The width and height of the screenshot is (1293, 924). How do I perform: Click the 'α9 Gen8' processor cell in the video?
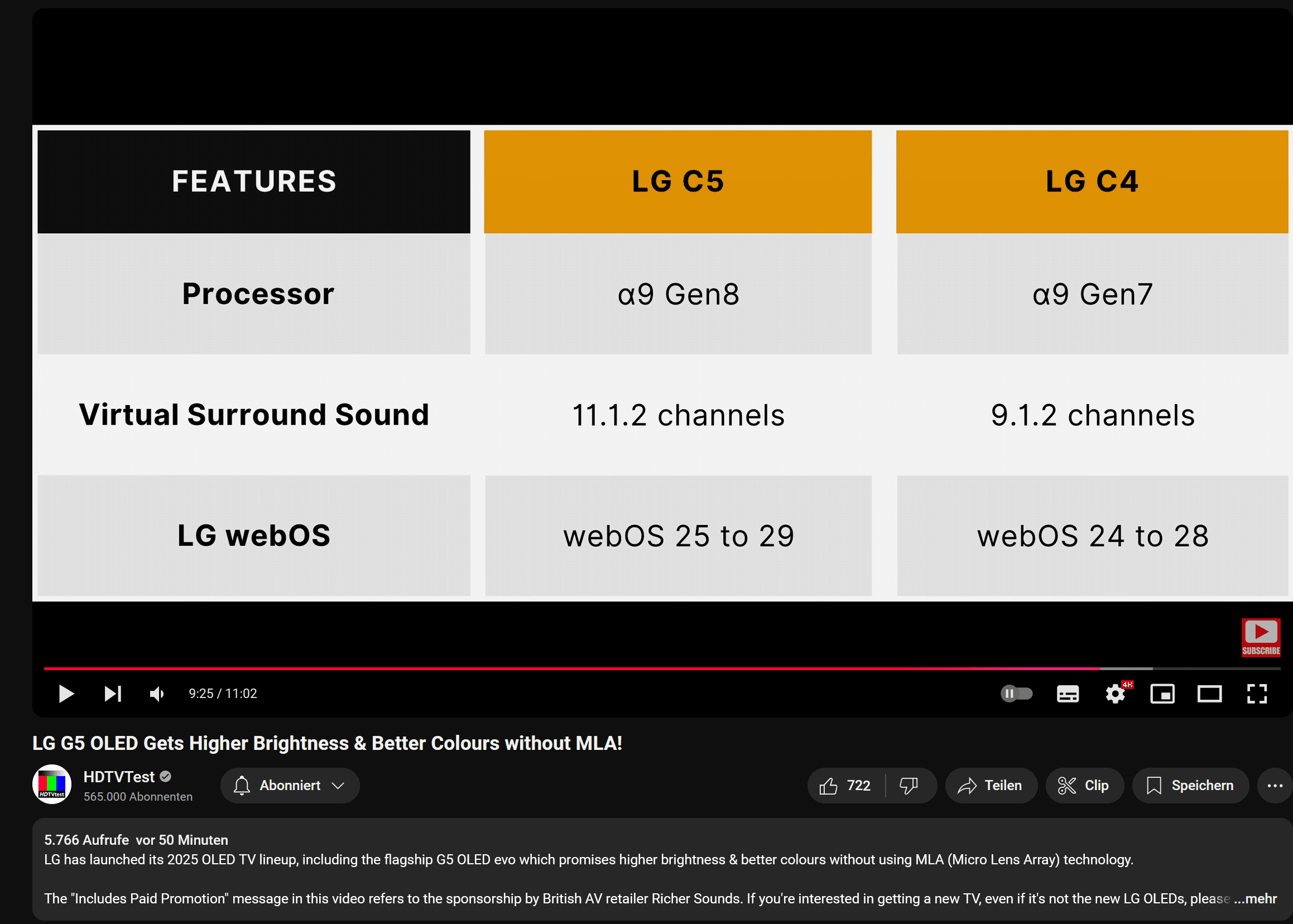coord(678,294)
